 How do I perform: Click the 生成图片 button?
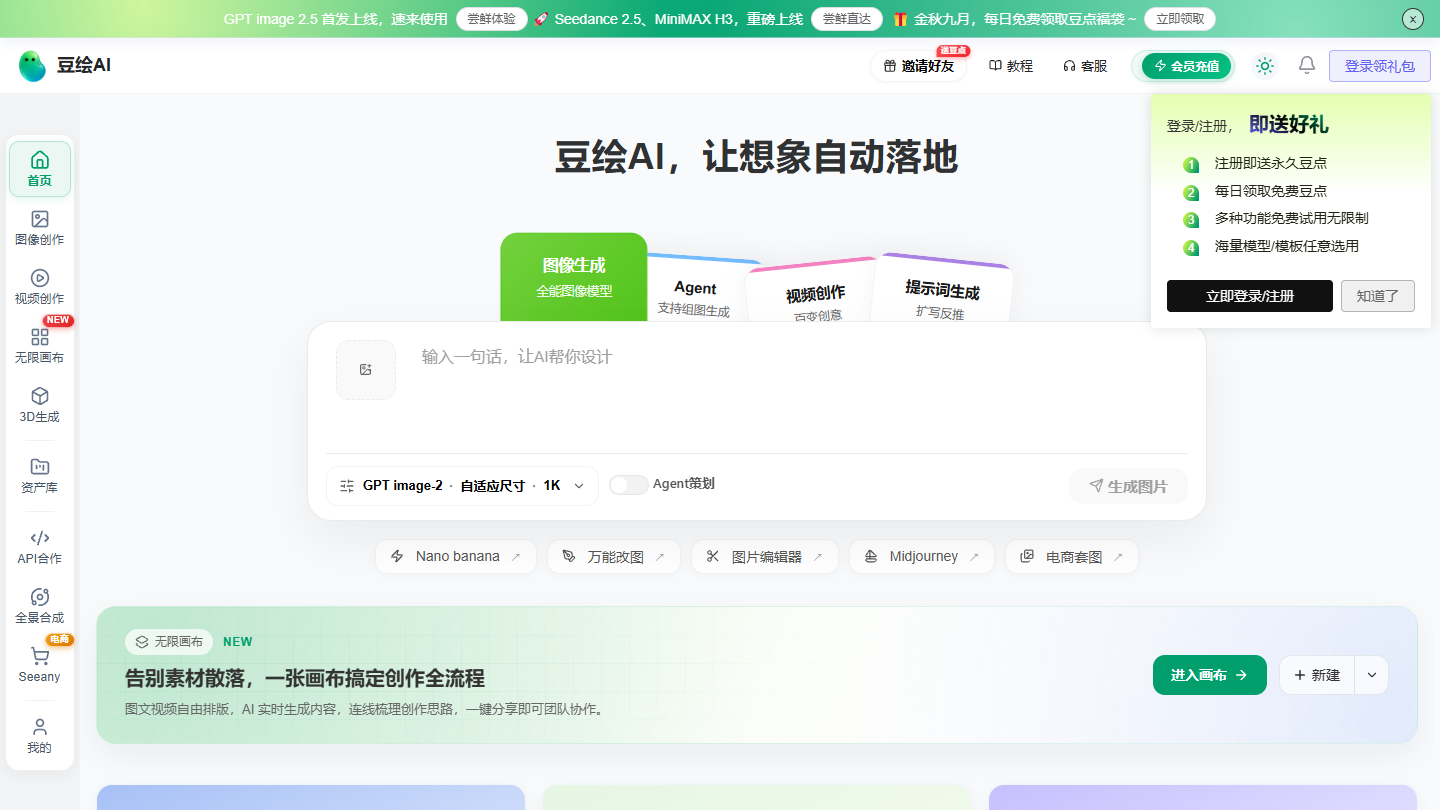1129,486
